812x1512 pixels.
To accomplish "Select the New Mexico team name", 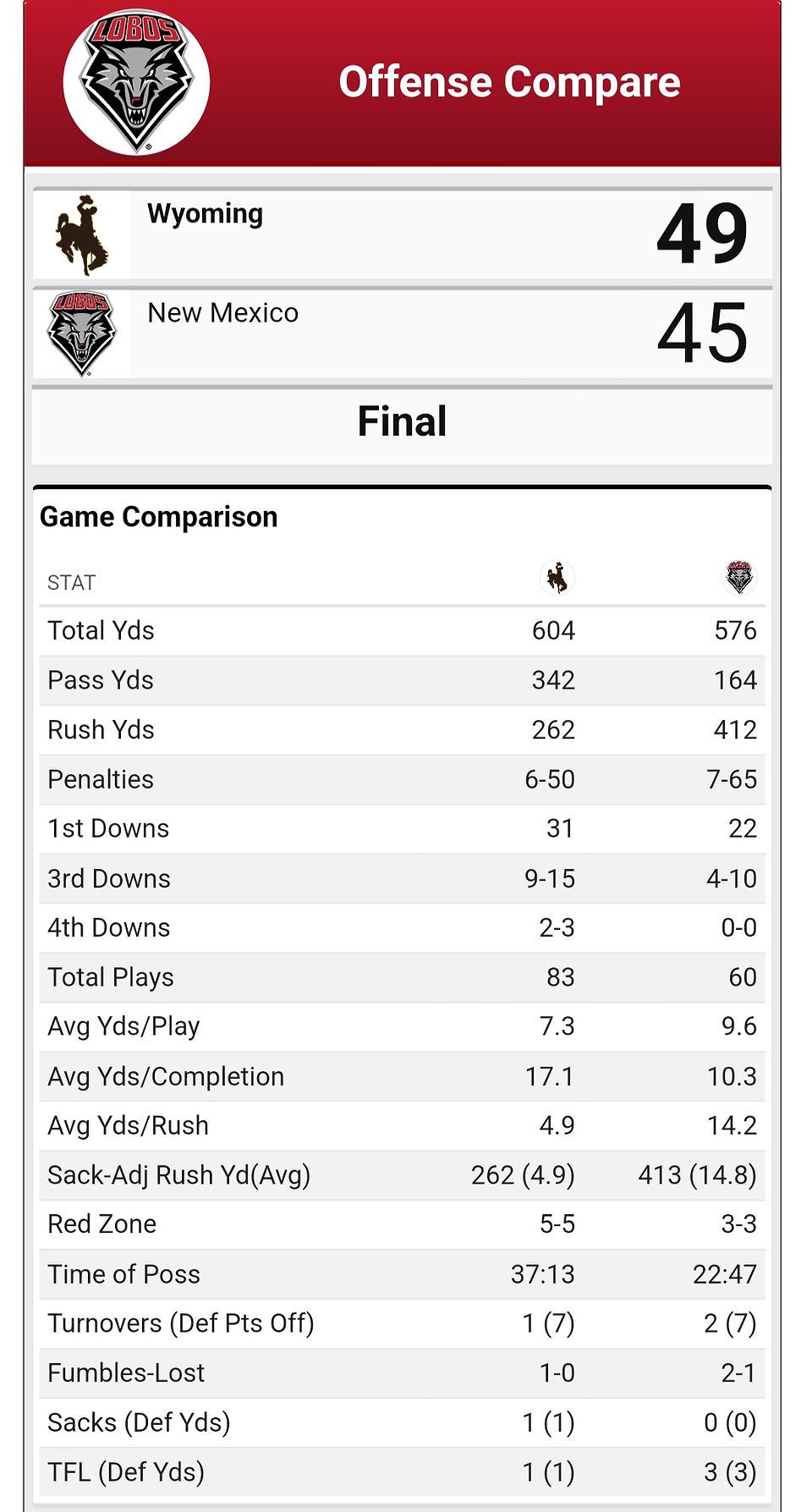I will coord(222,312).
